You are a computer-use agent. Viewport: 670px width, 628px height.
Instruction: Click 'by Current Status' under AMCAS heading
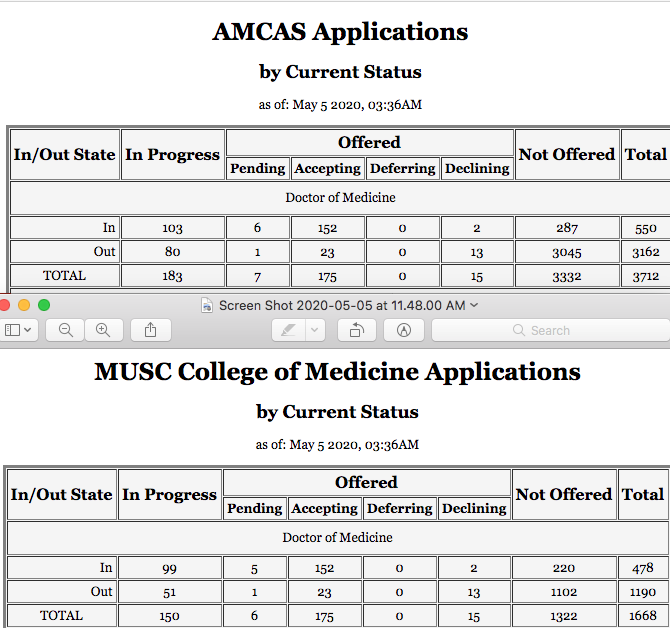(340, 72)
